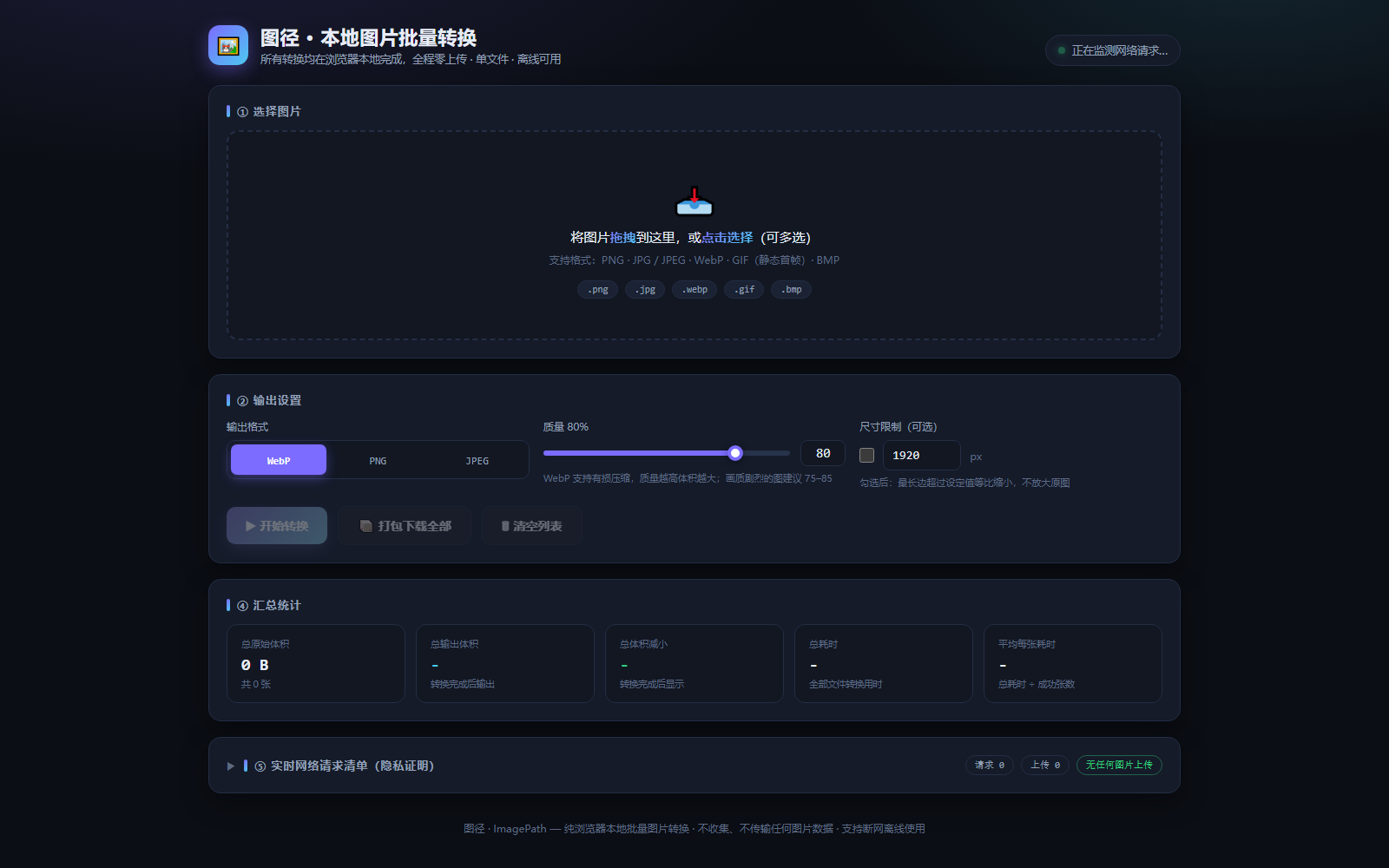Click the 上传 0 counter badge
Screen dimensions: 1389x868
(x=1045, y=765)
